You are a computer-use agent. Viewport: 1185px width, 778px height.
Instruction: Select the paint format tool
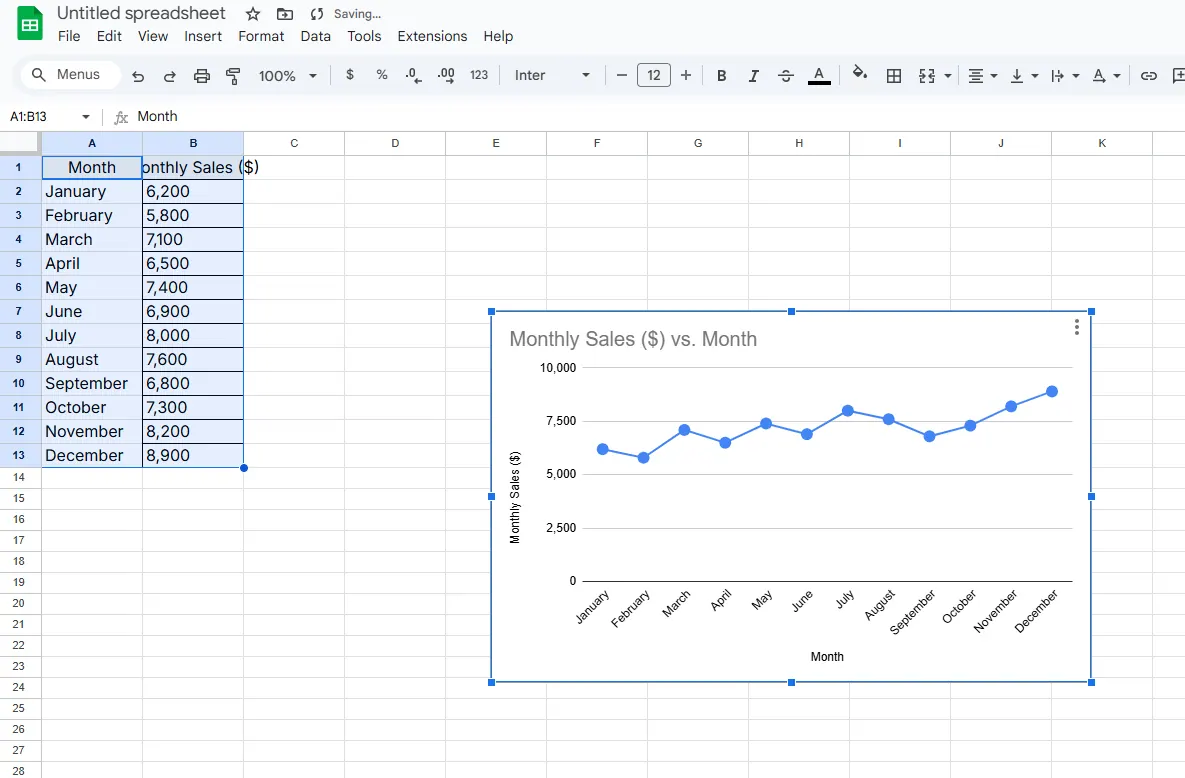[234, 76]
